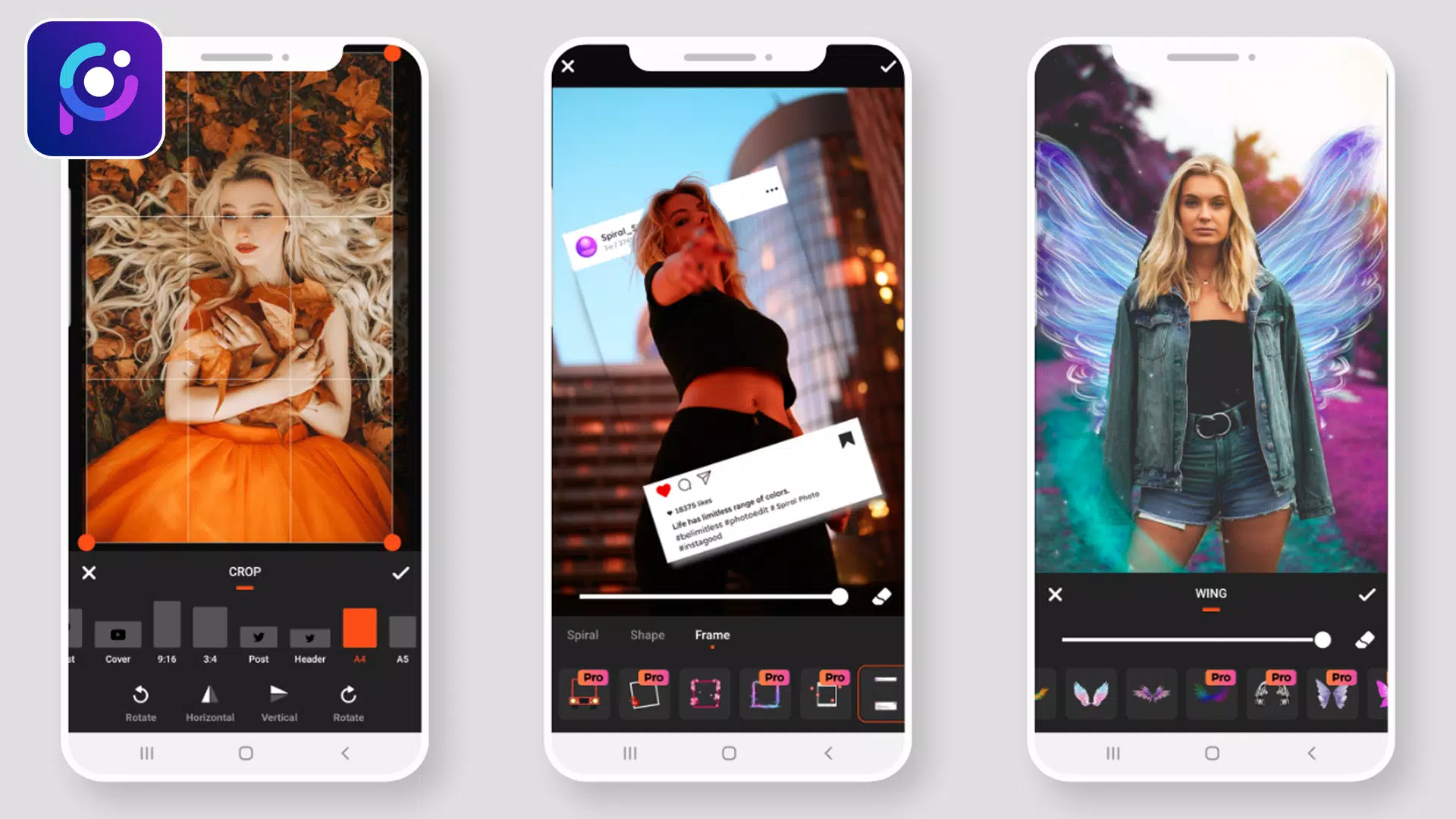Click the Post crop ratio icon
The width and height of the screenshot is (1456, 819).
pos(259,636)
